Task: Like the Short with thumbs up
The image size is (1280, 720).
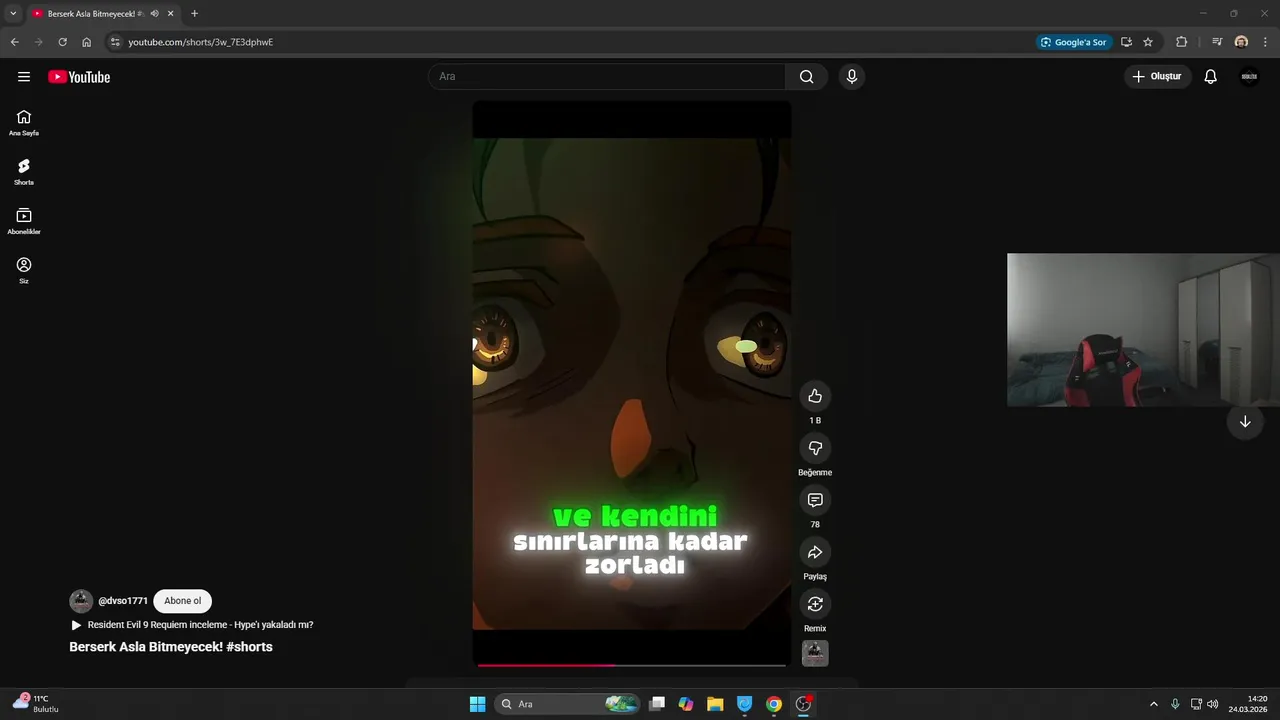Action: [x=815, y=396]
